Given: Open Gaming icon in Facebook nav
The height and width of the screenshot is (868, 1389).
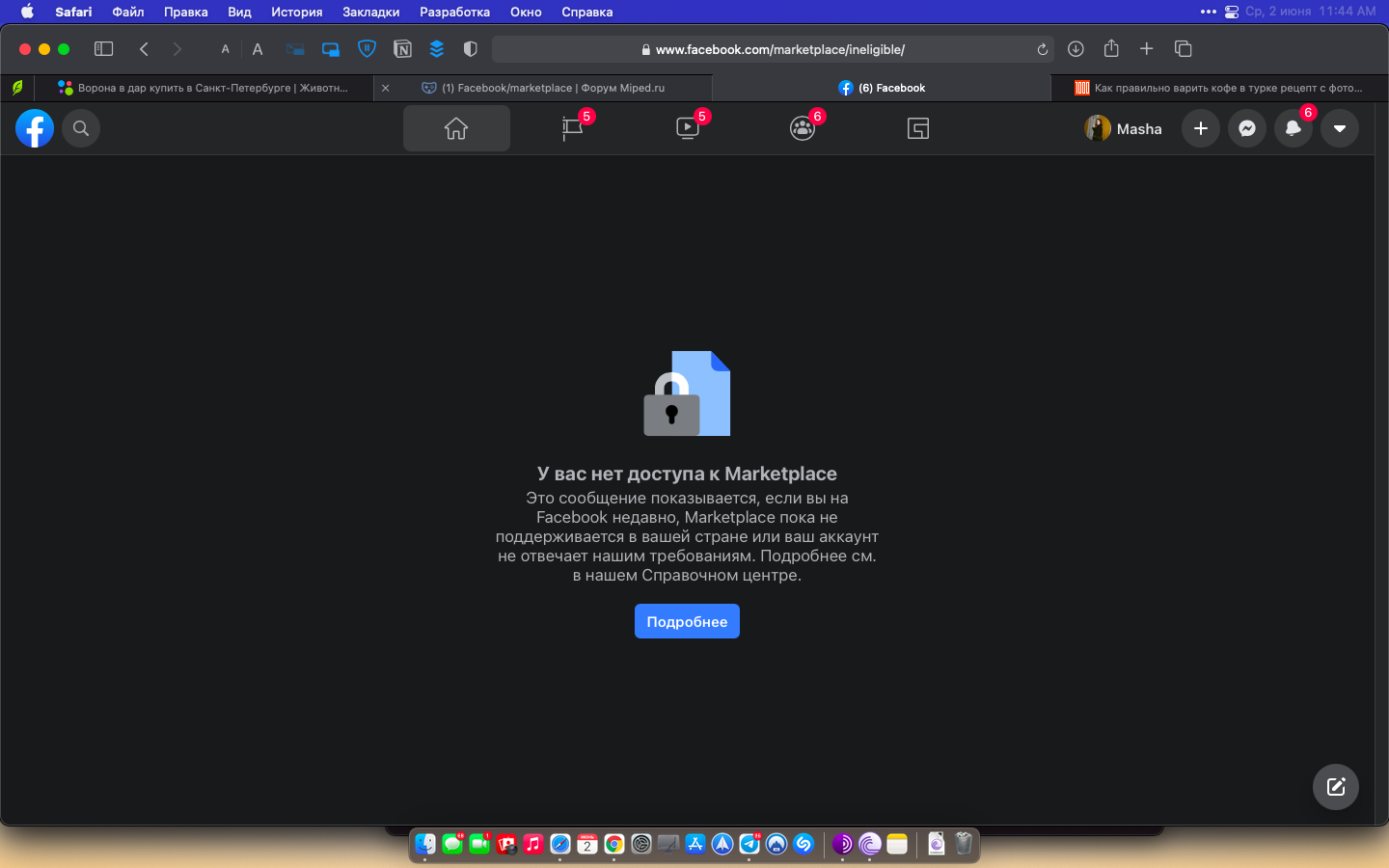Looking at the screenshot, I should click(918, 128).
